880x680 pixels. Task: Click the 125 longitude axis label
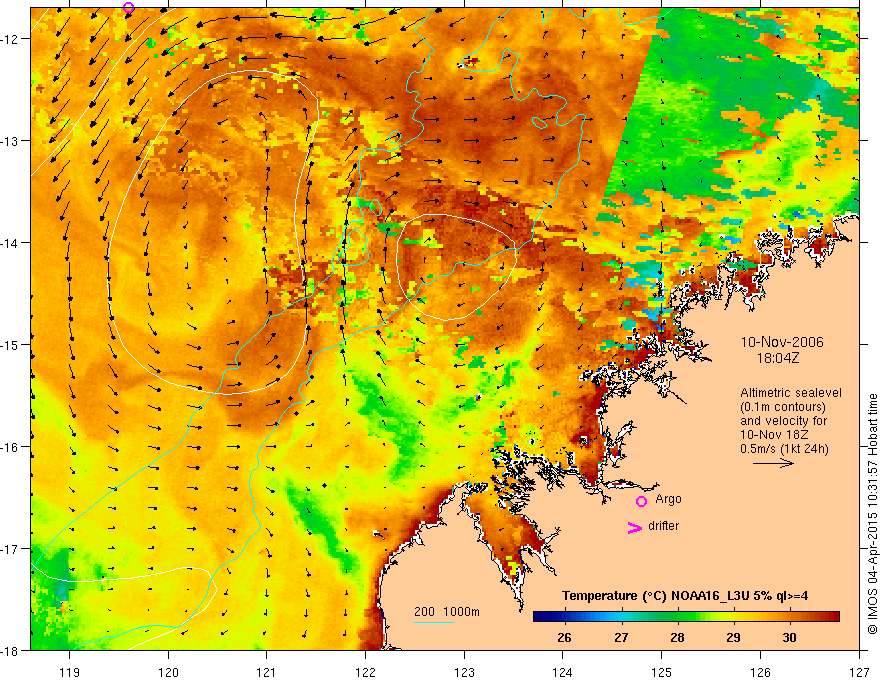click(x=662, y=672)
